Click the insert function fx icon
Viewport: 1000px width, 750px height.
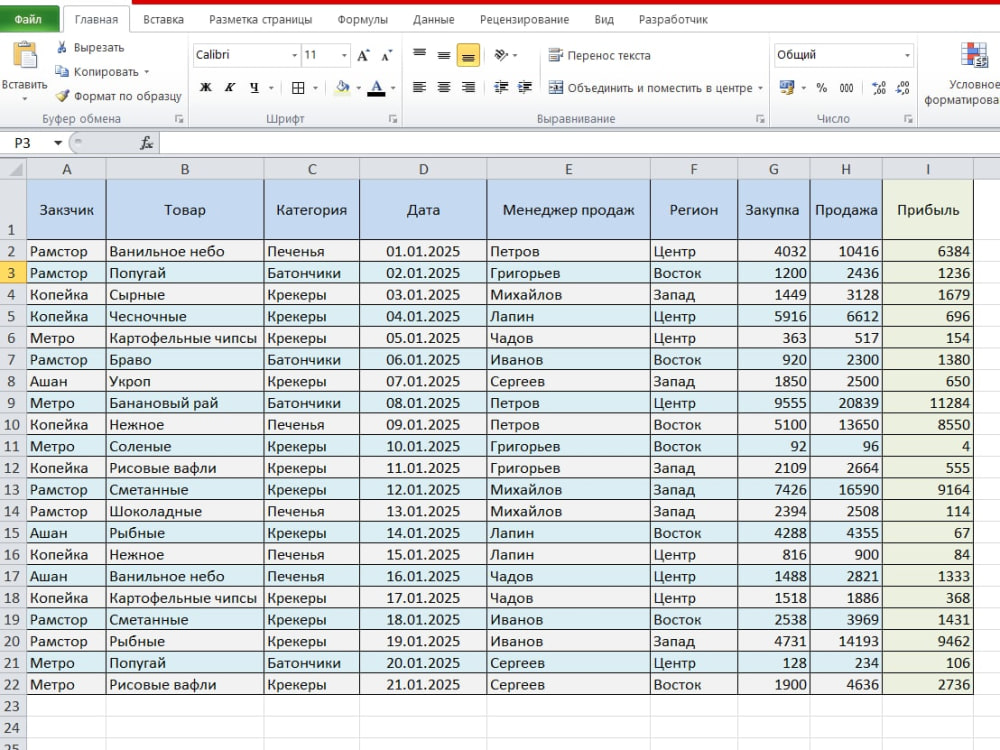pyautogui.click(x=147, y=143)
